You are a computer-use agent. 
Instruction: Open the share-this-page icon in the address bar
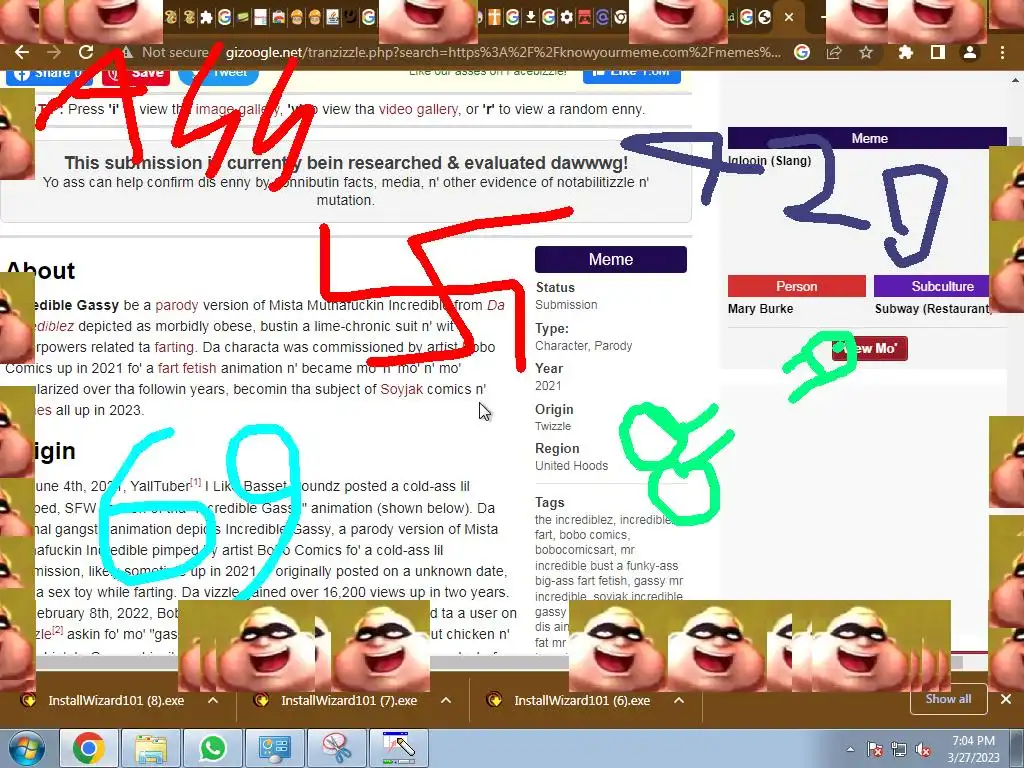834,52
